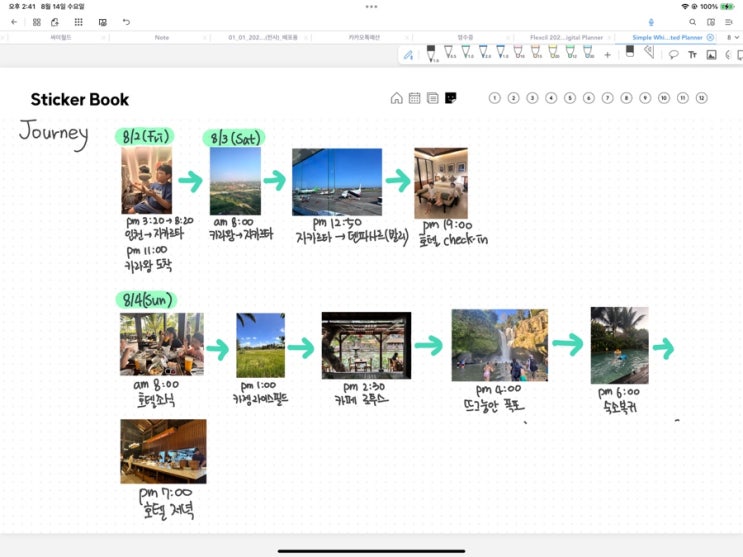Open the planner list page icon
Viewport: 743px width, 557px height.
tap(432, 98)
